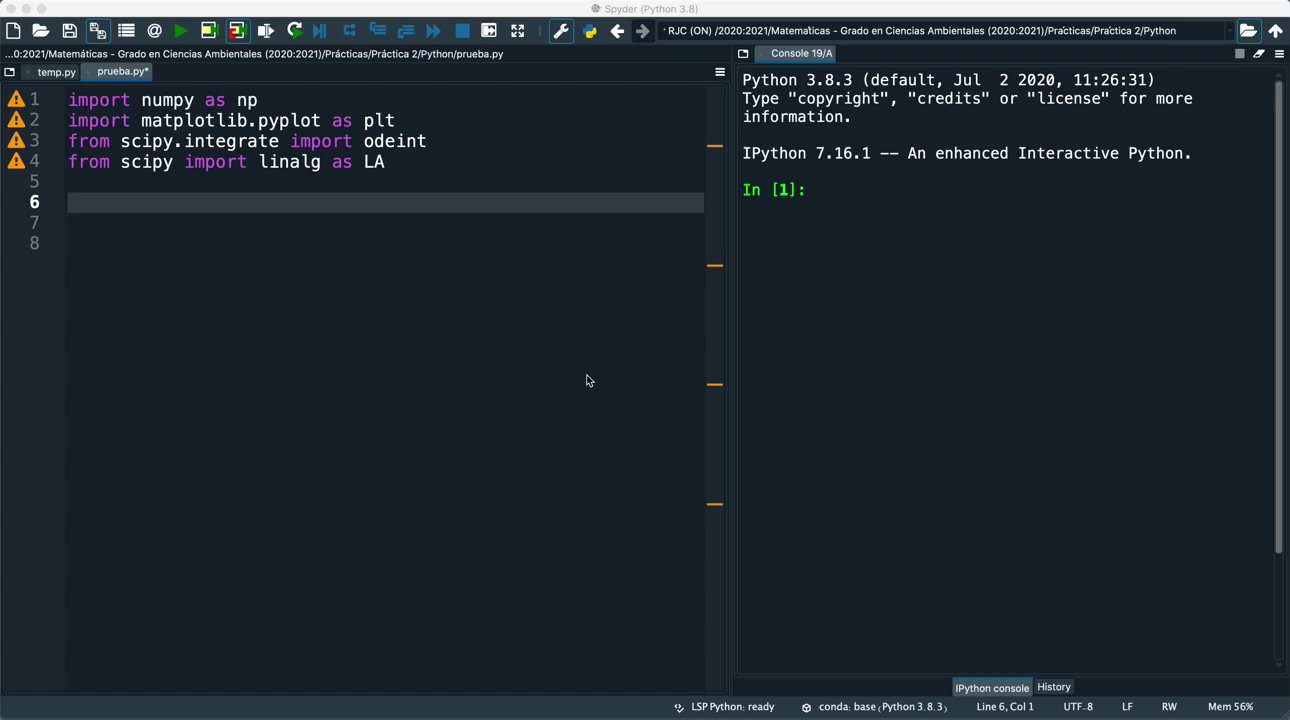Screen dimensions: 1290x720
Task: Click 'LA' in line 4
Action: click(x=374, y=161)
